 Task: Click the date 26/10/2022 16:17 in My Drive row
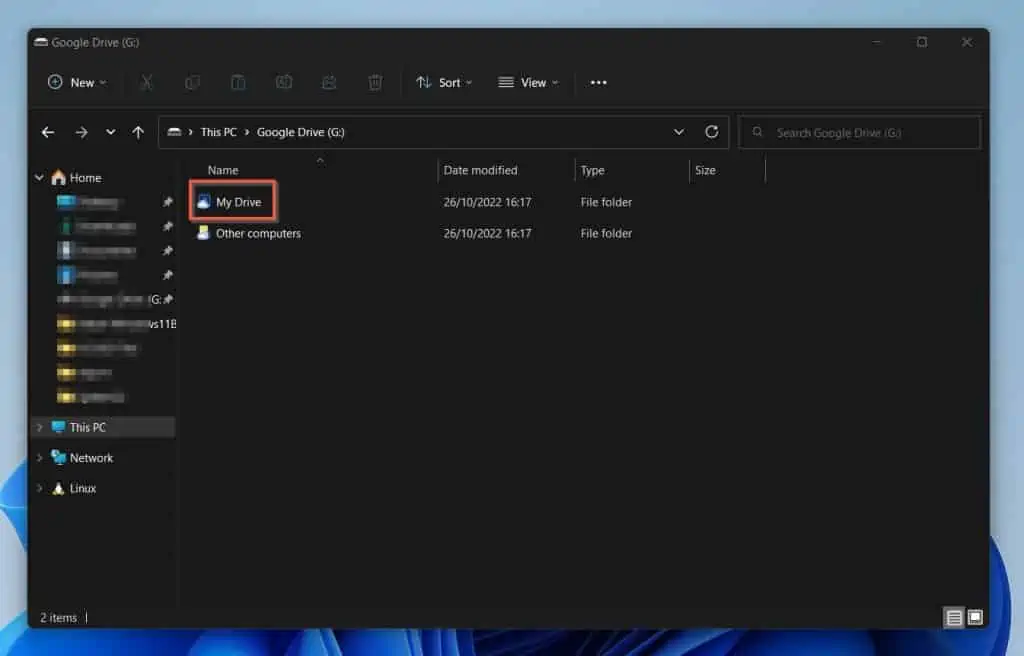pos(487,202)
